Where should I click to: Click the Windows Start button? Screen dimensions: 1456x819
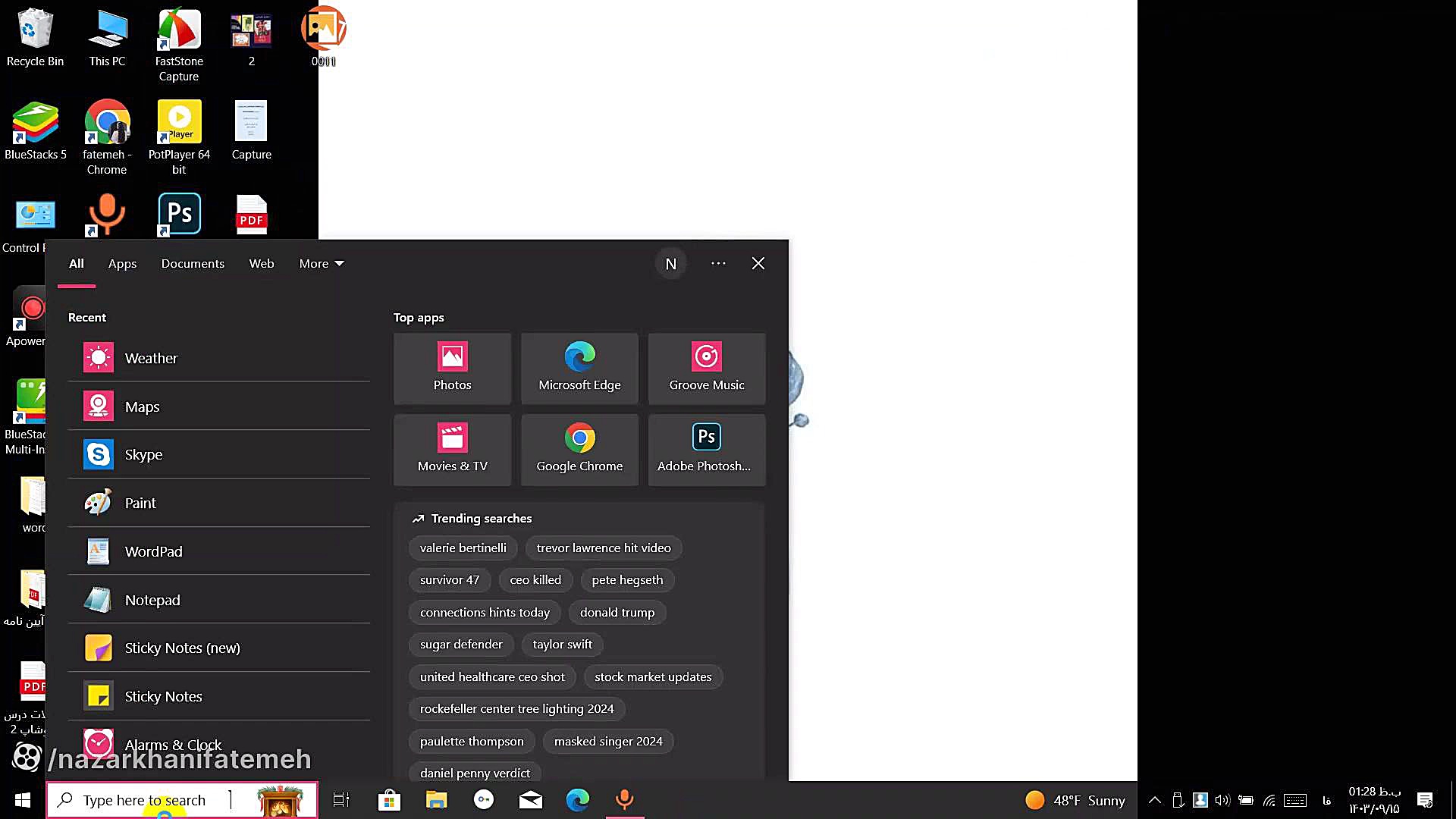[x=23, y=800]
